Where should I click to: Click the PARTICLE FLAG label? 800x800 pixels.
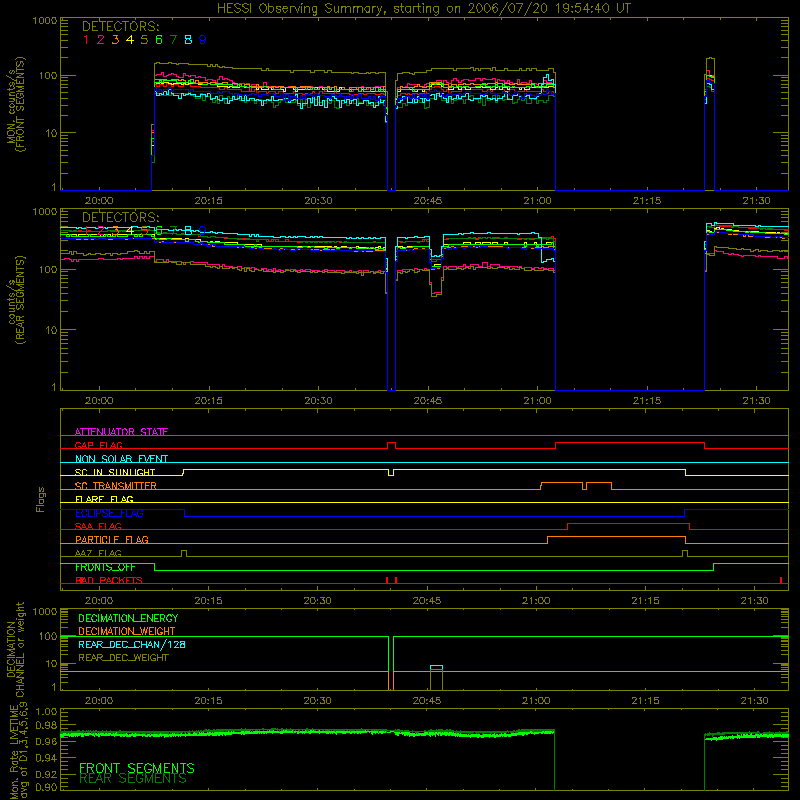[112, 539]
